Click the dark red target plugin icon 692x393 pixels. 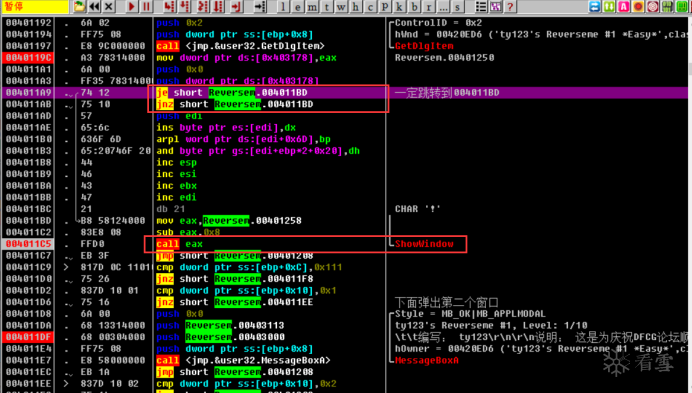tap(653, 7)
